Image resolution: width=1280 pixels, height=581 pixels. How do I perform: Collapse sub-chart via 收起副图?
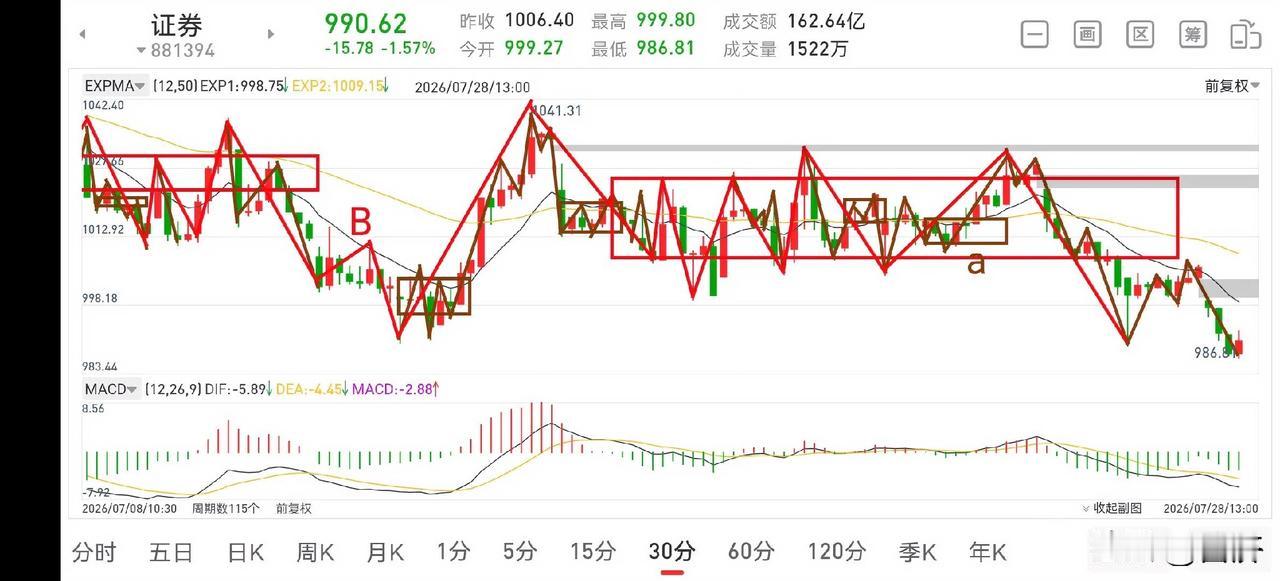pyautogui.click(x=1112, y=508)
